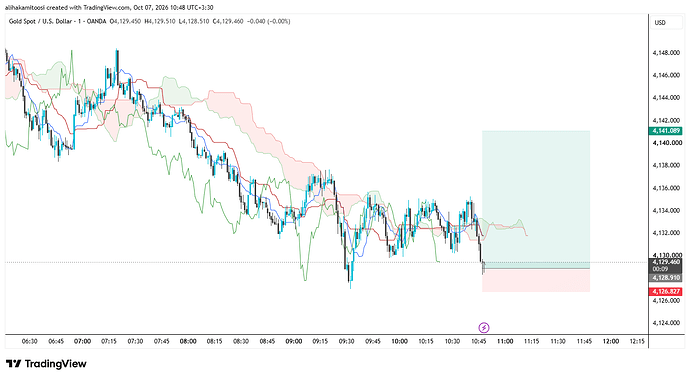Screen dimensions: 690x379
Task: Click the 4,132.000 price axis label
Action: tap(666, 233)
